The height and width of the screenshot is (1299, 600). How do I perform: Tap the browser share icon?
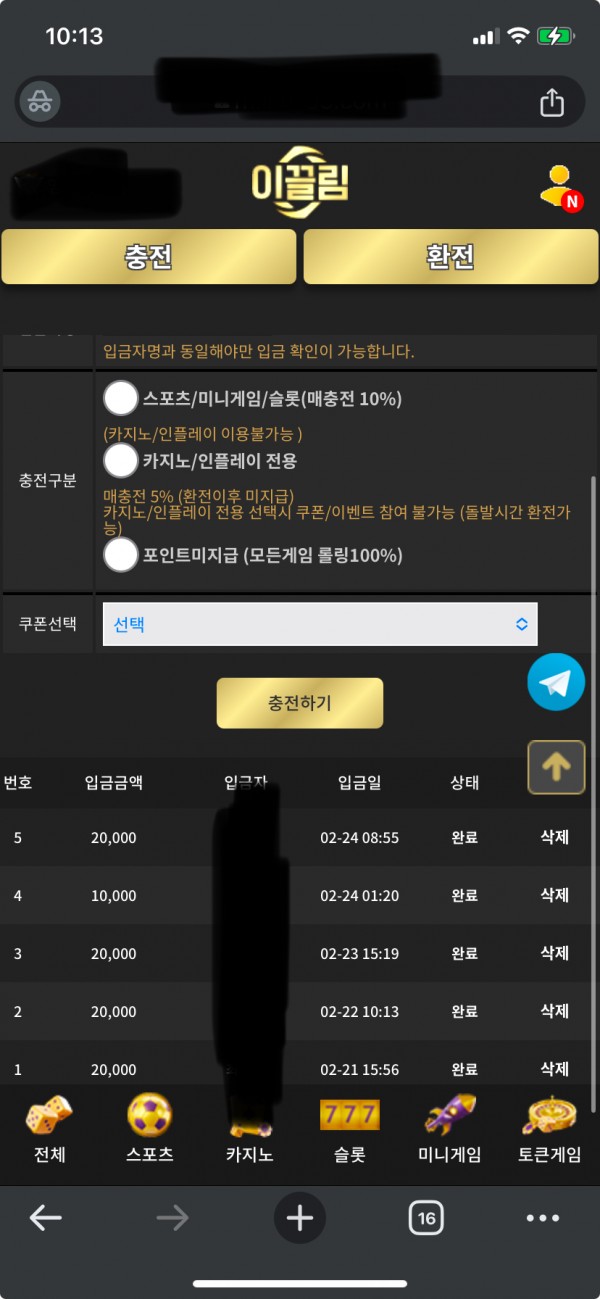pos(552,102)
